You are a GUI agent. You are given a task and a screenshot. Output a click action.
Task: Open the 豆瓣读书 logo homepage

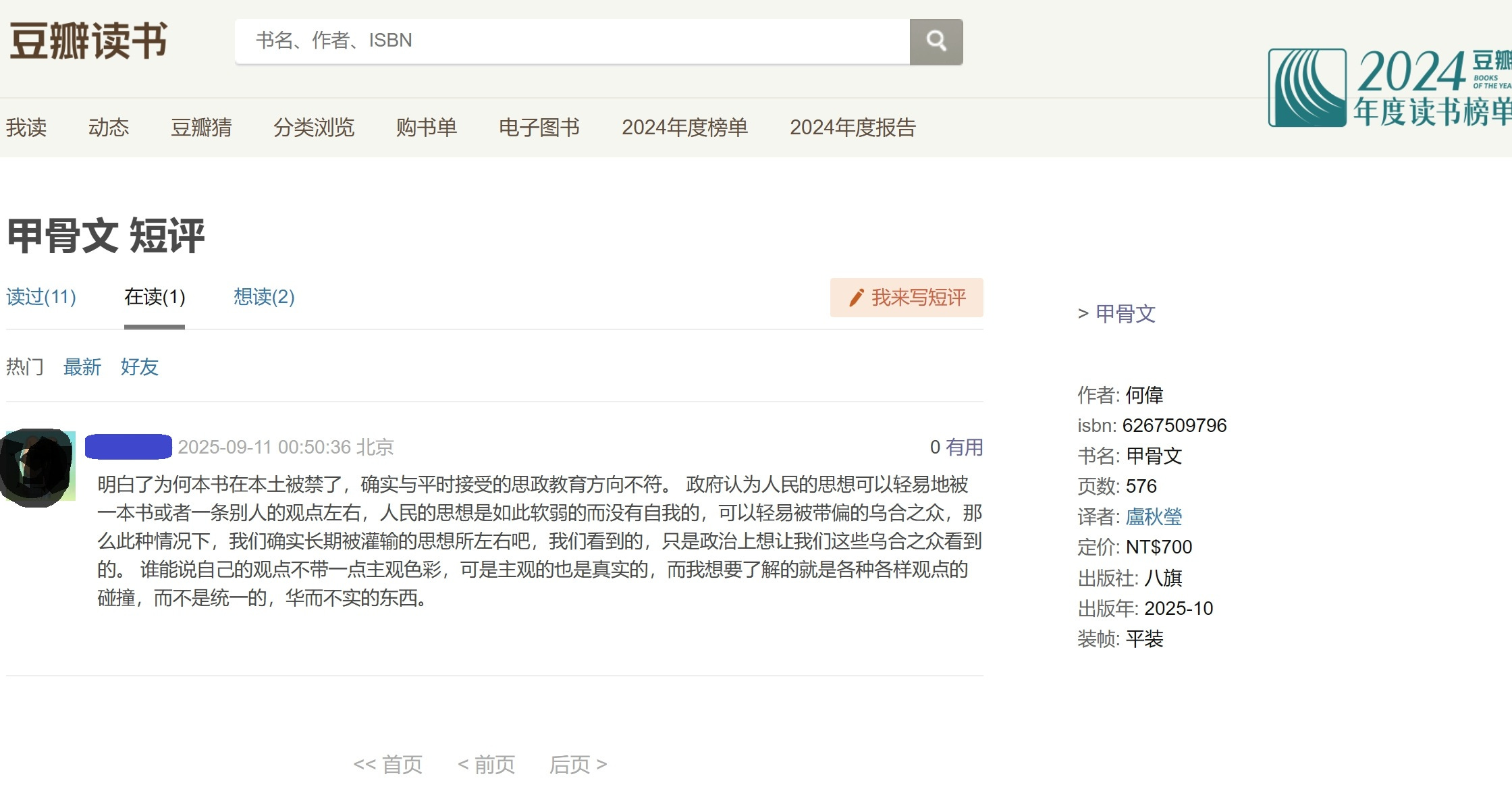[x=88, y=40]
